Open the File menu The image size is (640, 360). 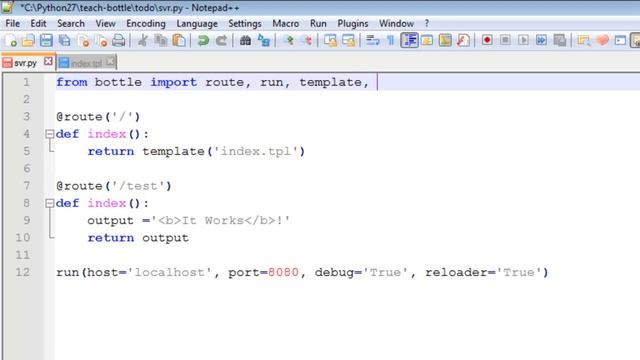[x=12, y=24]
